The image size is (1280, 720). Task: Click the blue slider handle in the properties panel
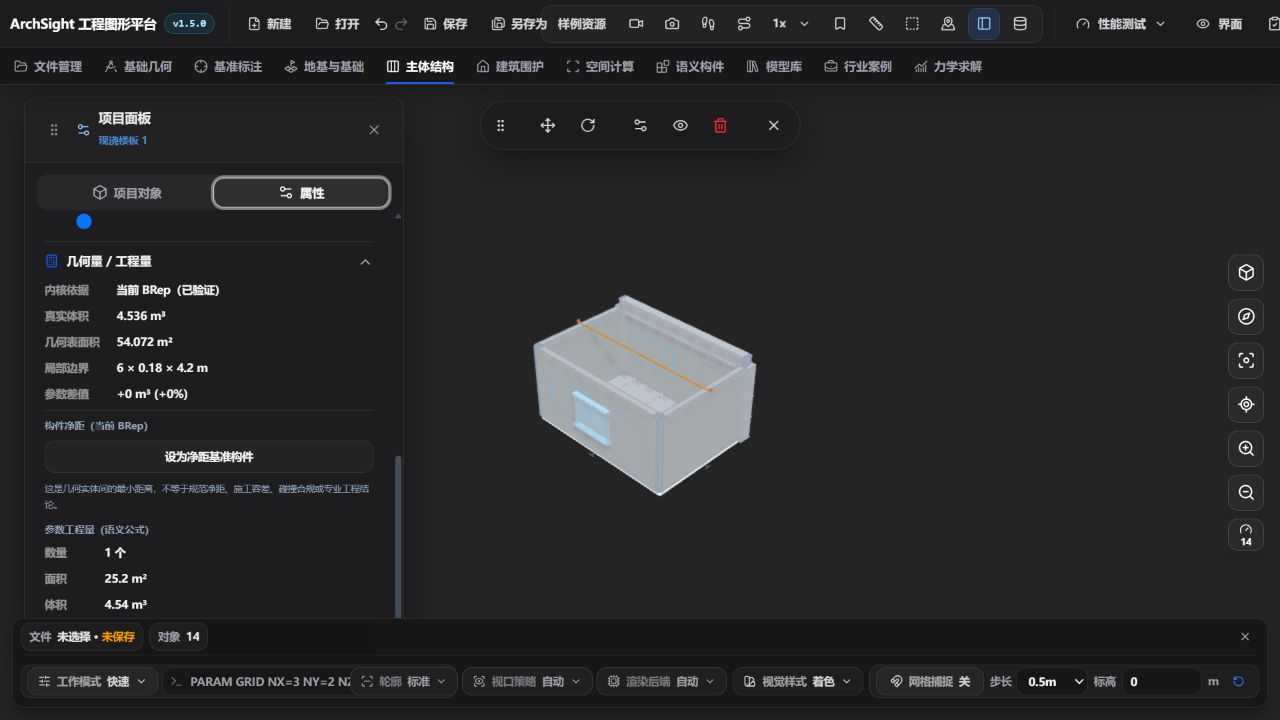(84, 221)
